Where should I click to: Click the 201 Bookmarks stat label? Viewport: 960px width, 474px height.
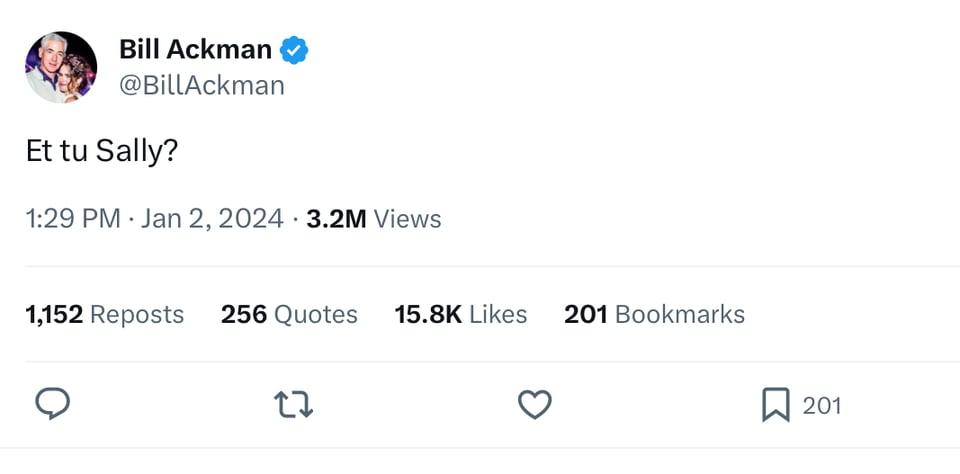pos(654,314)
